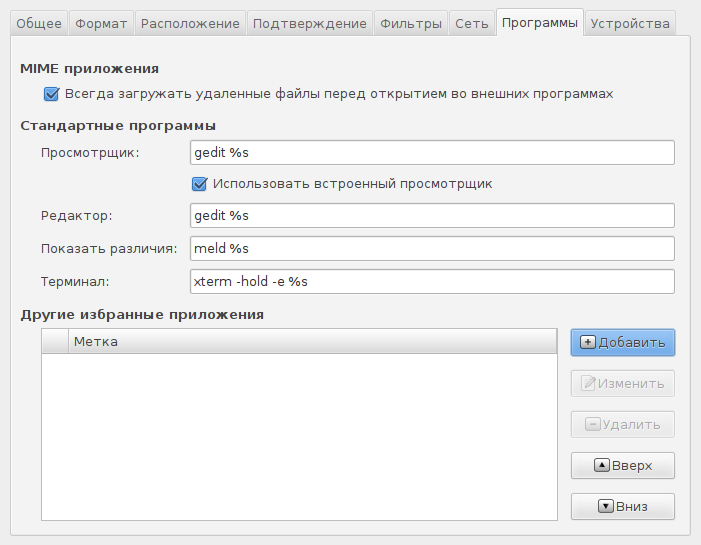Viewport: 701px width, 545px height.
Task: Click the Добавить button
Action: (x=623, y=342)
